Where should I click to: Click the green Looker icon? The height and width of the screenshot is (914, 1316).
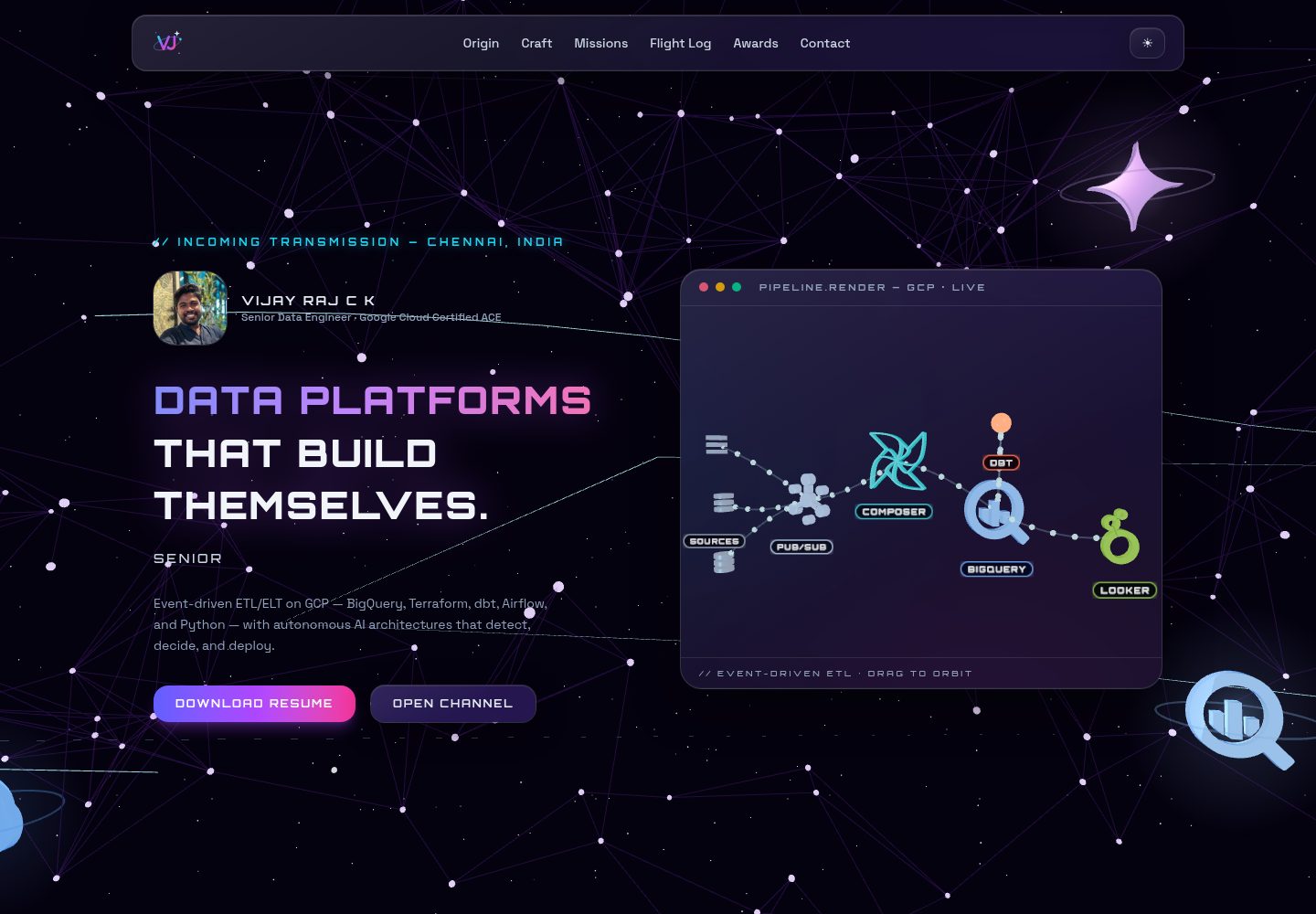[x=1120, y=537]
